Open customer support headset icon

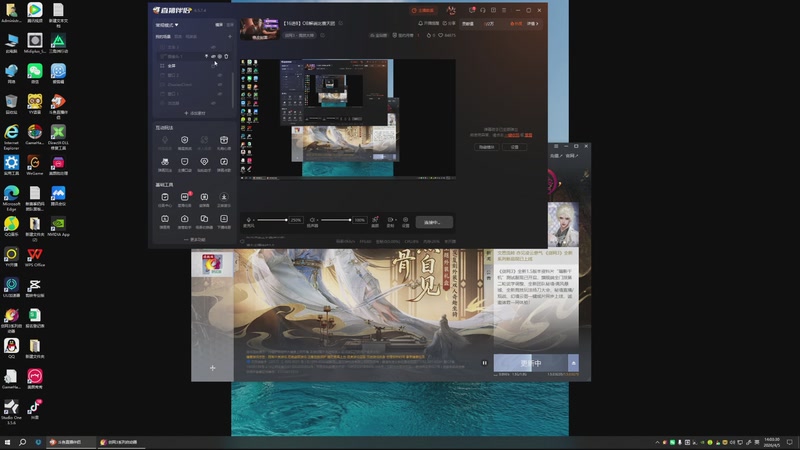click(x=483, y=10)
